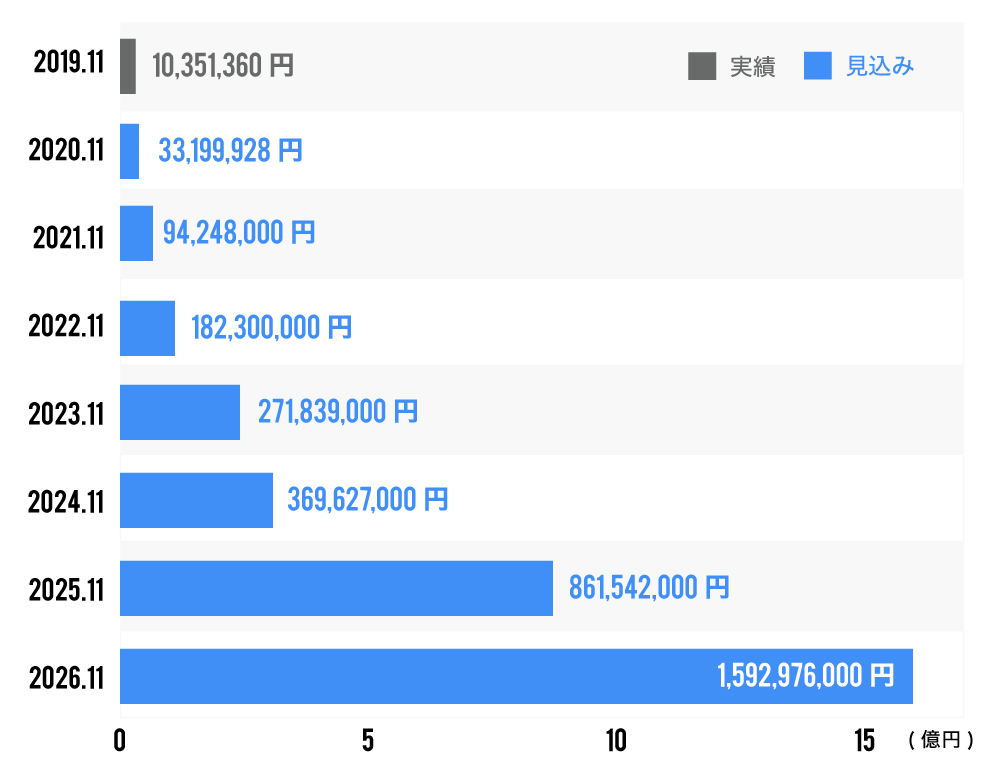Select the 2025.11 axis label

pyautogui.click(x=66, y=590)
